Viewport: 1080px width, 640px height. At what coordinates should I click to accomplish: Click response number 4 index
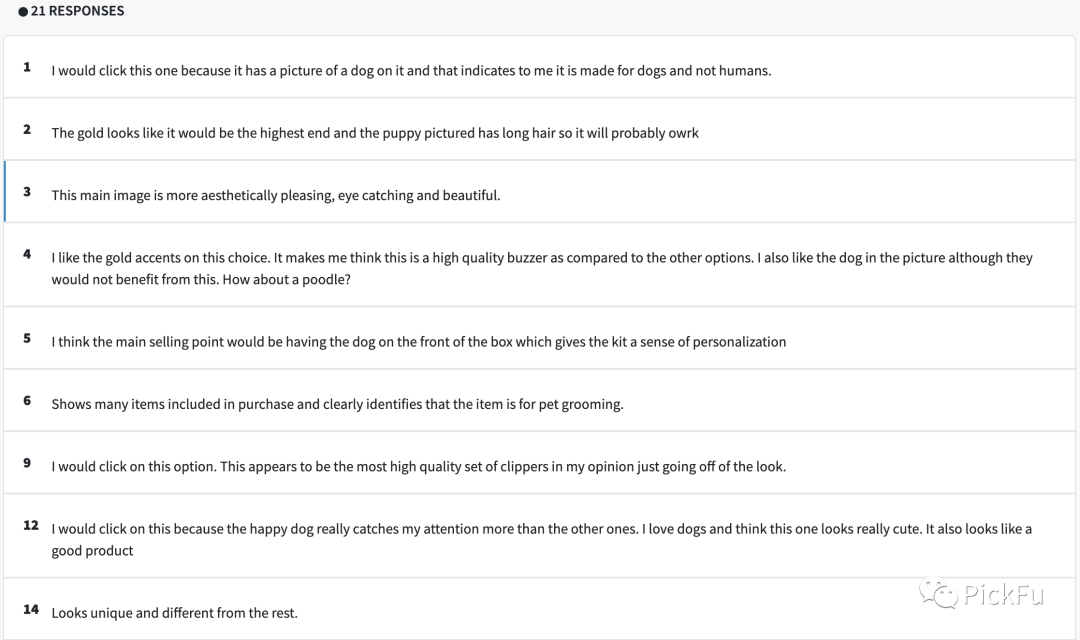27,254
